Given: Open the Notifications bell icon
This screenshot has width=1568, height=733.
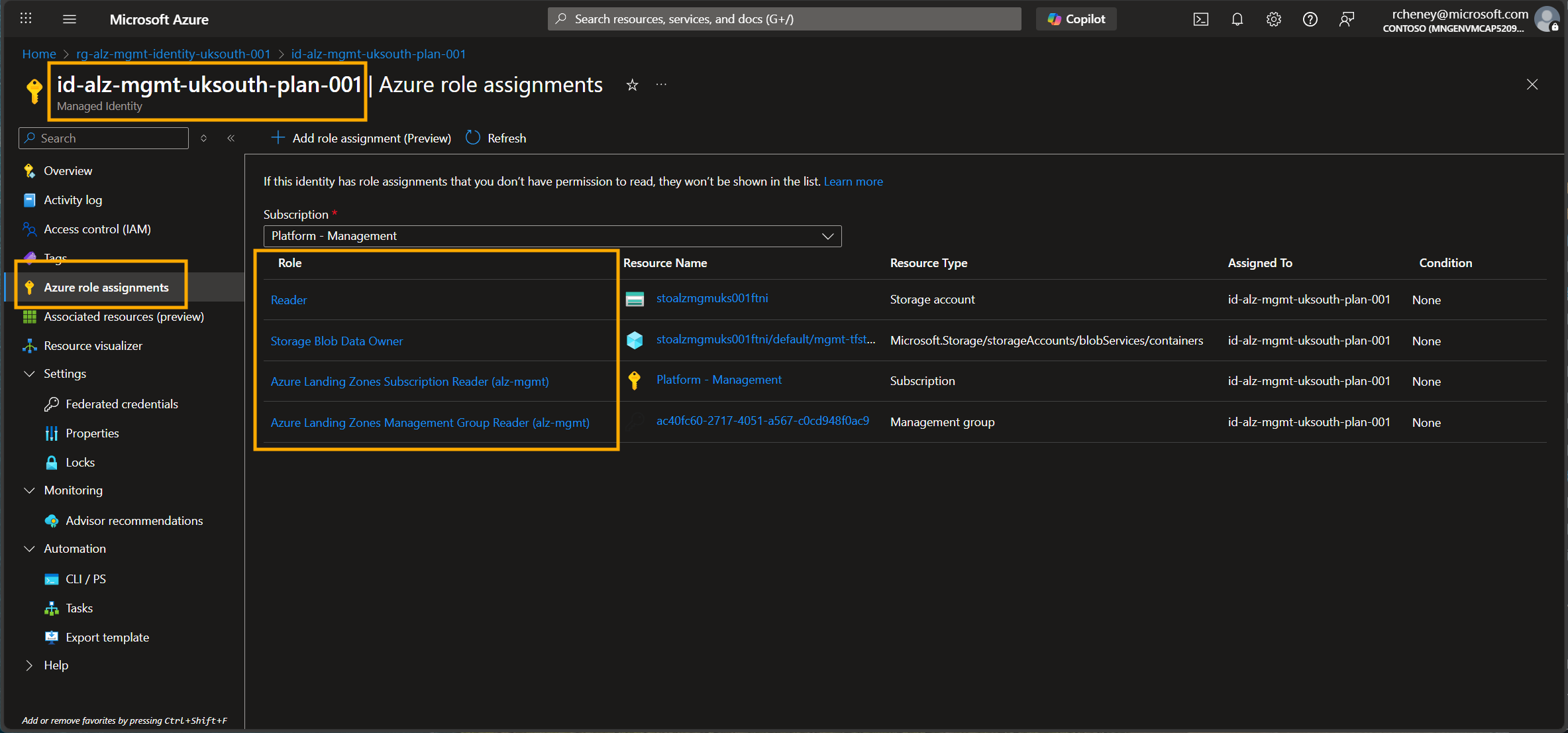Looking at the screenshot, I should (x=1236, y=19).
